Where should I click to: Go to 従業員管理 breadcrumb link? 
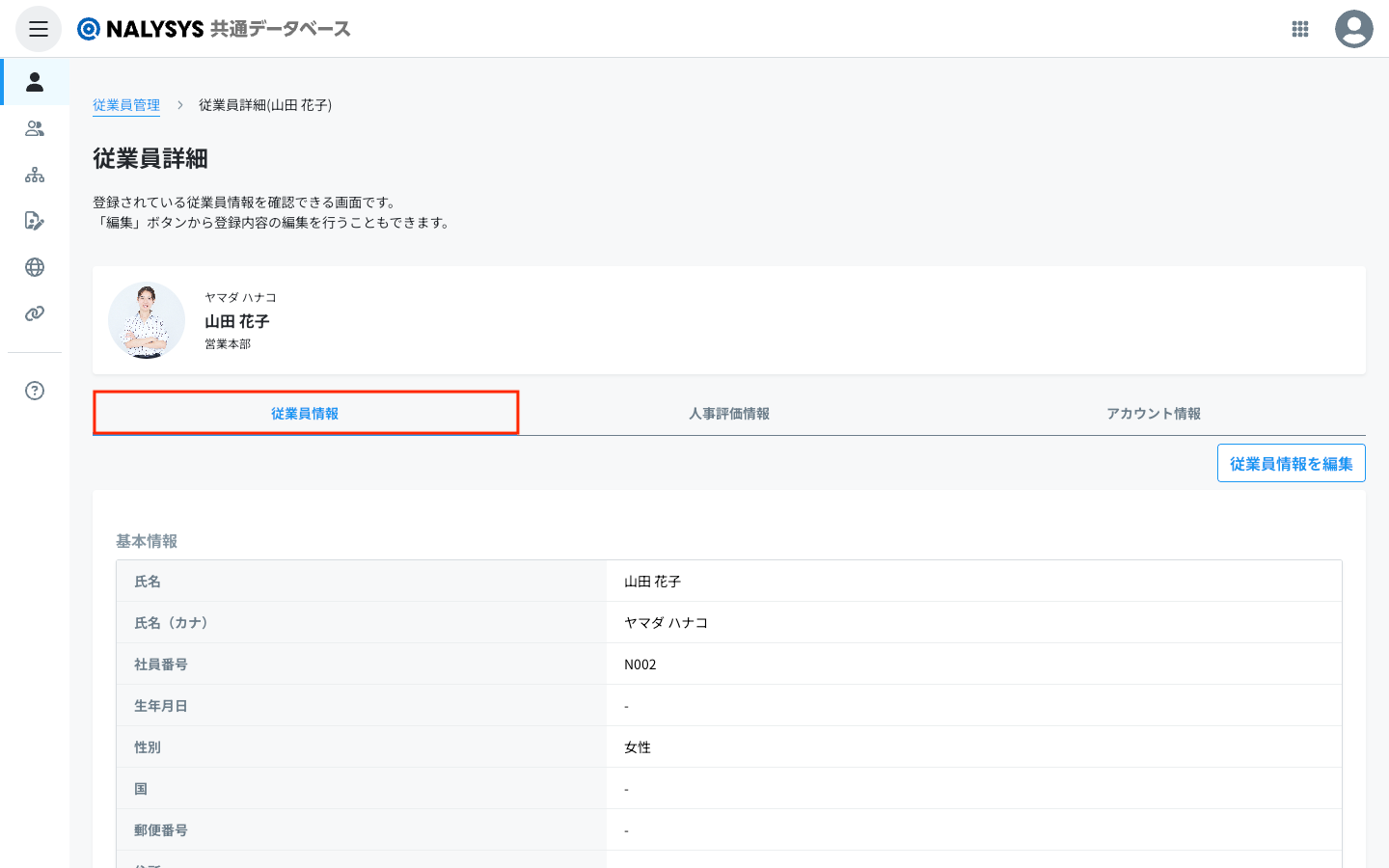click(x=126, y=105)
